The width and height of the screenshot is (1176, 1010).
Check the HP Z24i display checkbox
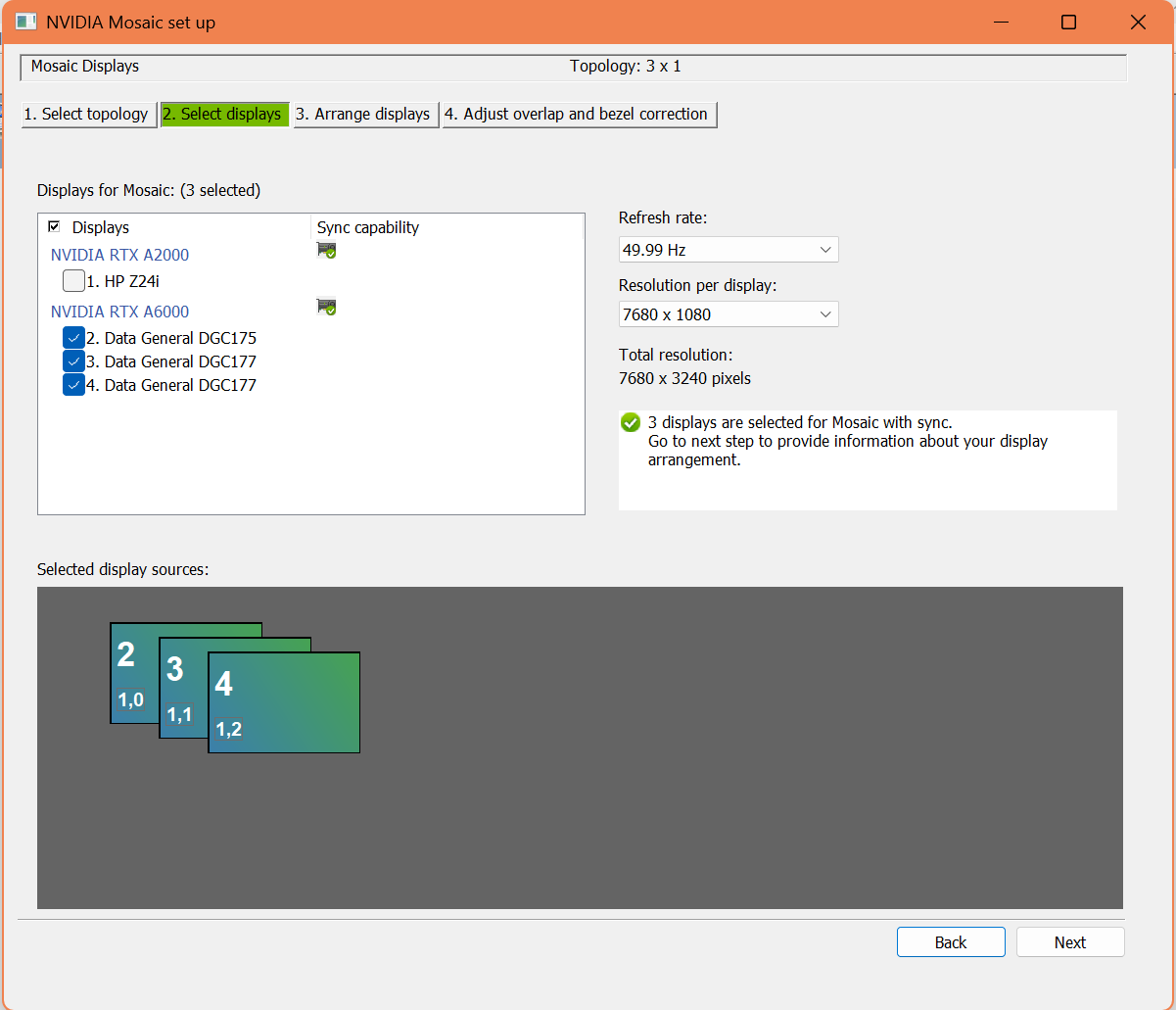coord(73,282)
